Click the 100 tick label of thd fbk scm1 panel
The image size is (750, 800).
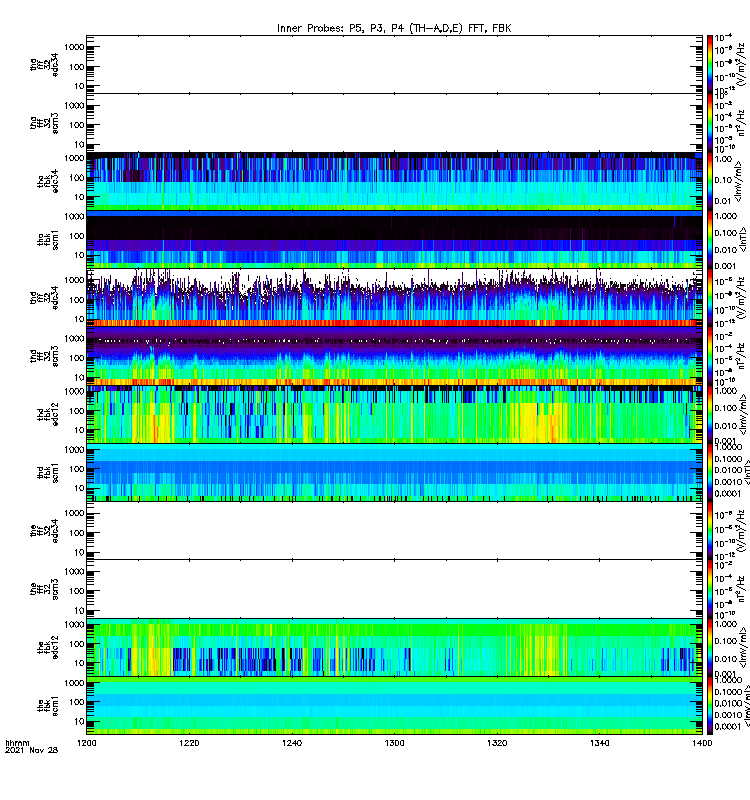77,469
